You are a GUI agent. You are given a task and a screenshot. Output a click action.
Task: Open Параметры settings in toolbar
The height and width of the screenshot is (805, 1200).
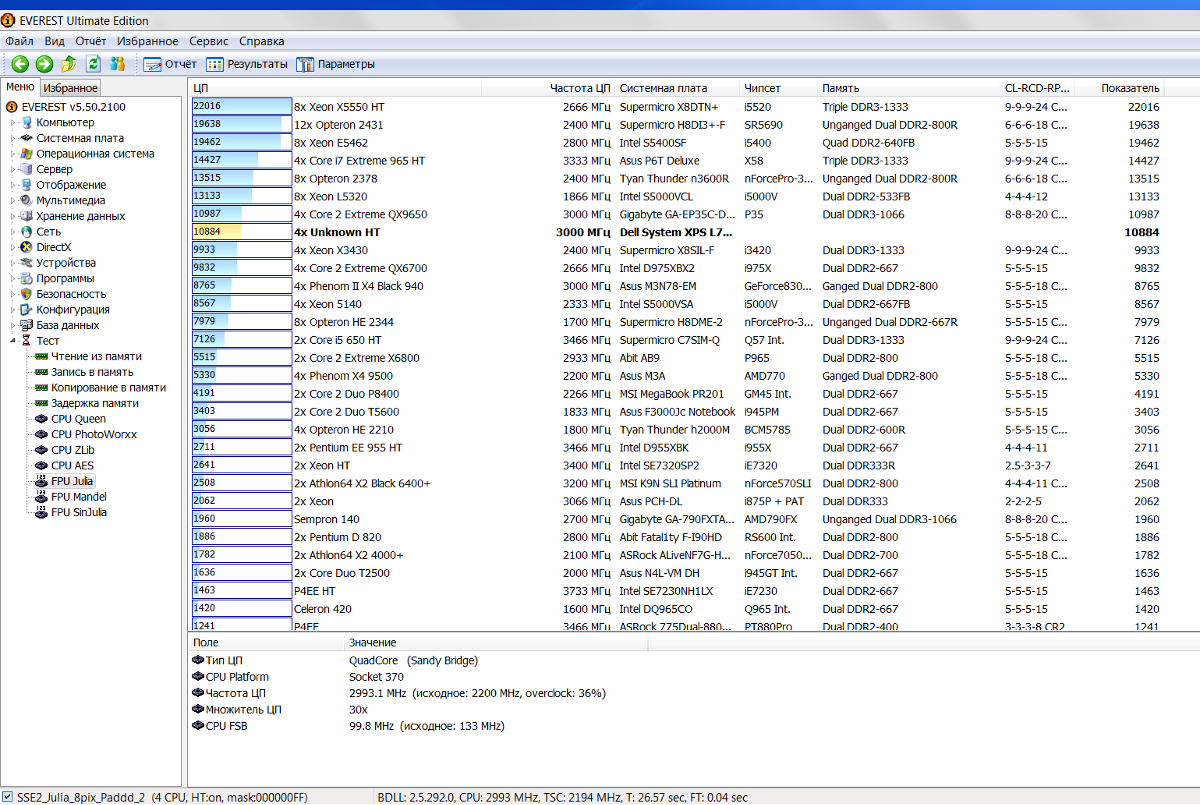(x=336, y=64)
